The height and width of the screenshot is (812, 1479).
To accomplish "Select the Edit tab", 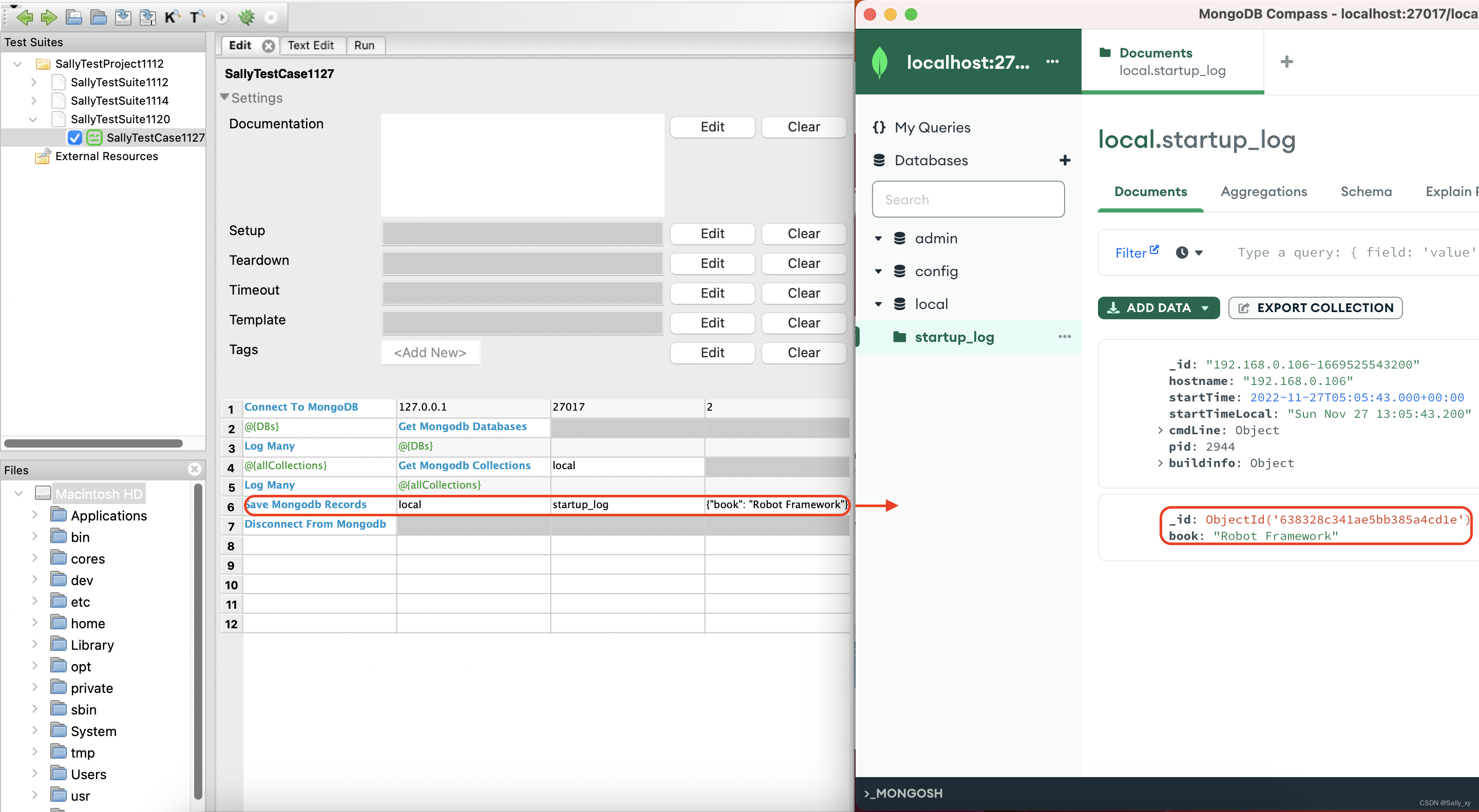I will click(240, 45).
